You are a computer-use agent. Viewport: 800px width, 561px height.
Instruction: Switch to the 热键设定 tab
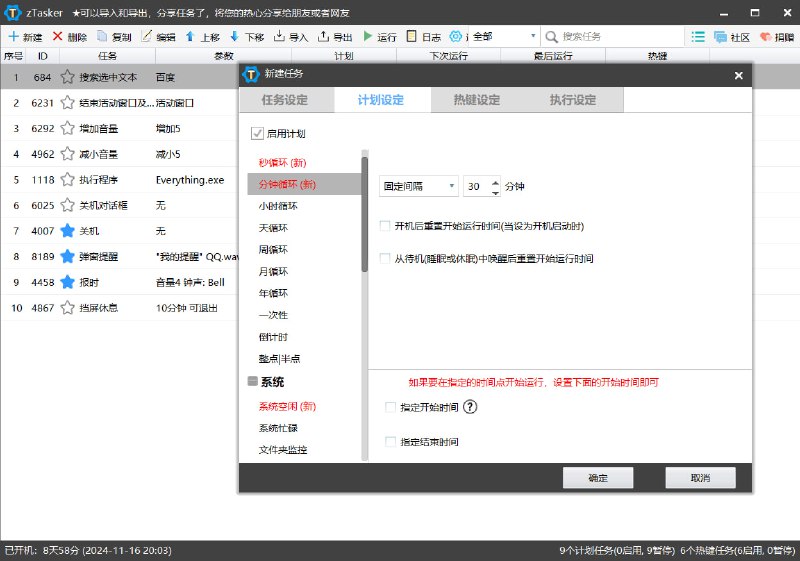point(477,100)
